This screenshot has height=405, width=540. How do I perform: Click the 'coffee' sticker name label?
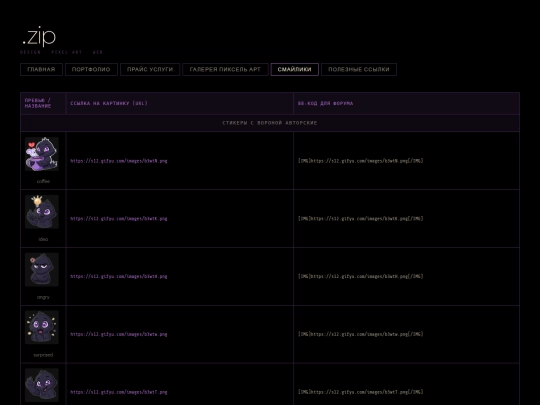click(x=43, y=181)
